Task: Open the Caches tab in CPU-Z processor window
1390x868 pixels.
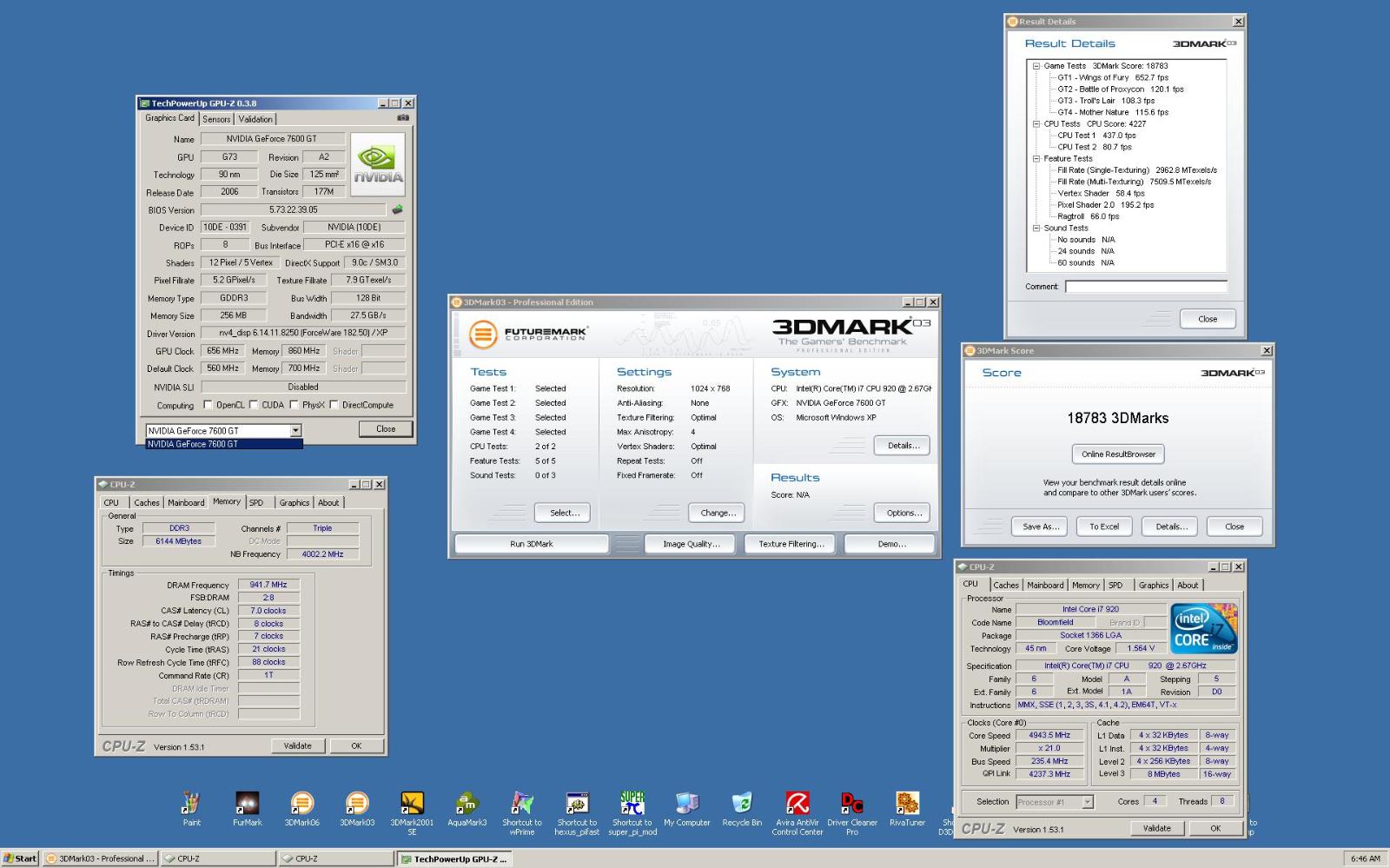Action: [x=1006, y=586]
